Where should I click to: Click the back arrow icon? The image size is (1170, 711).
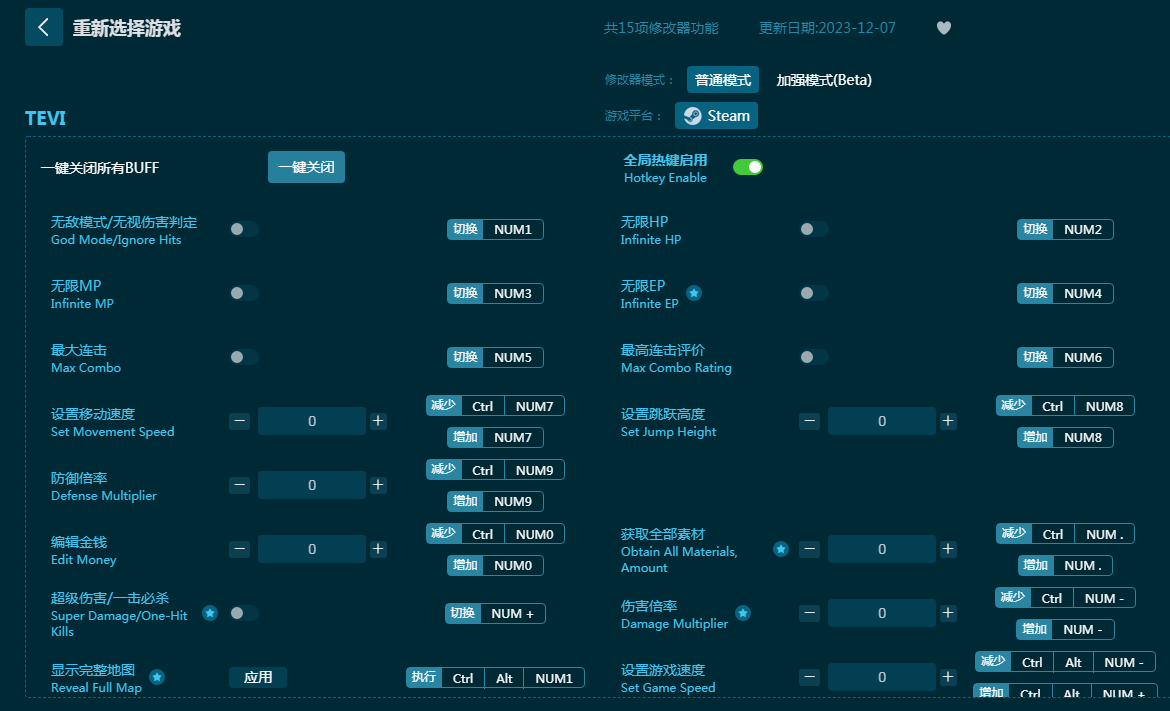[x=43, y=27]
